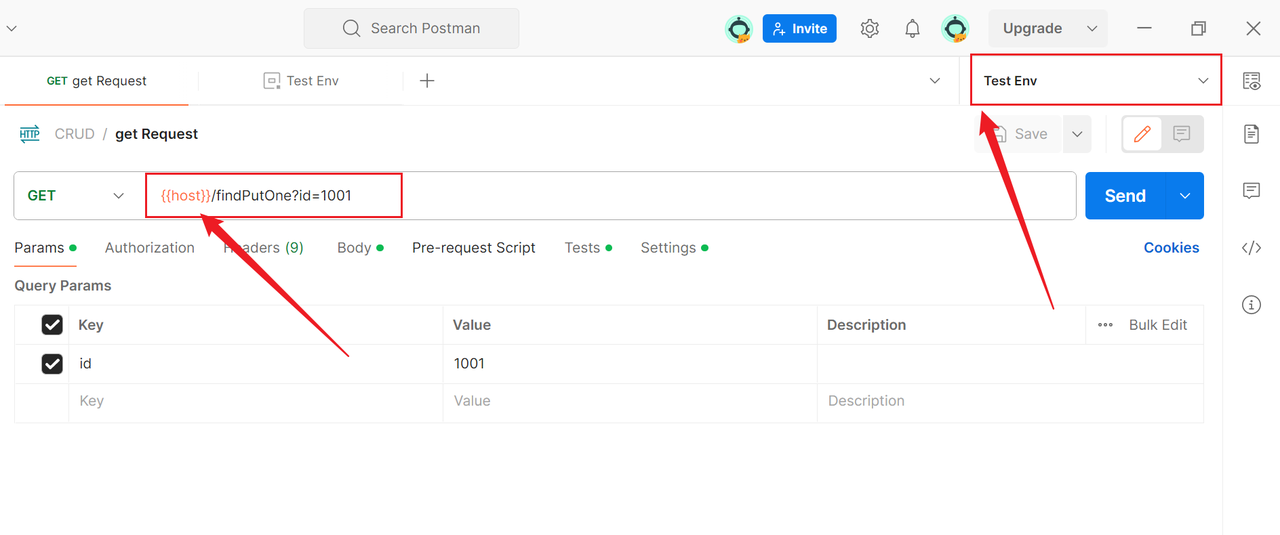Open the Body tab
Viewport: 1280px width, 535px height.
click(360, 248)
